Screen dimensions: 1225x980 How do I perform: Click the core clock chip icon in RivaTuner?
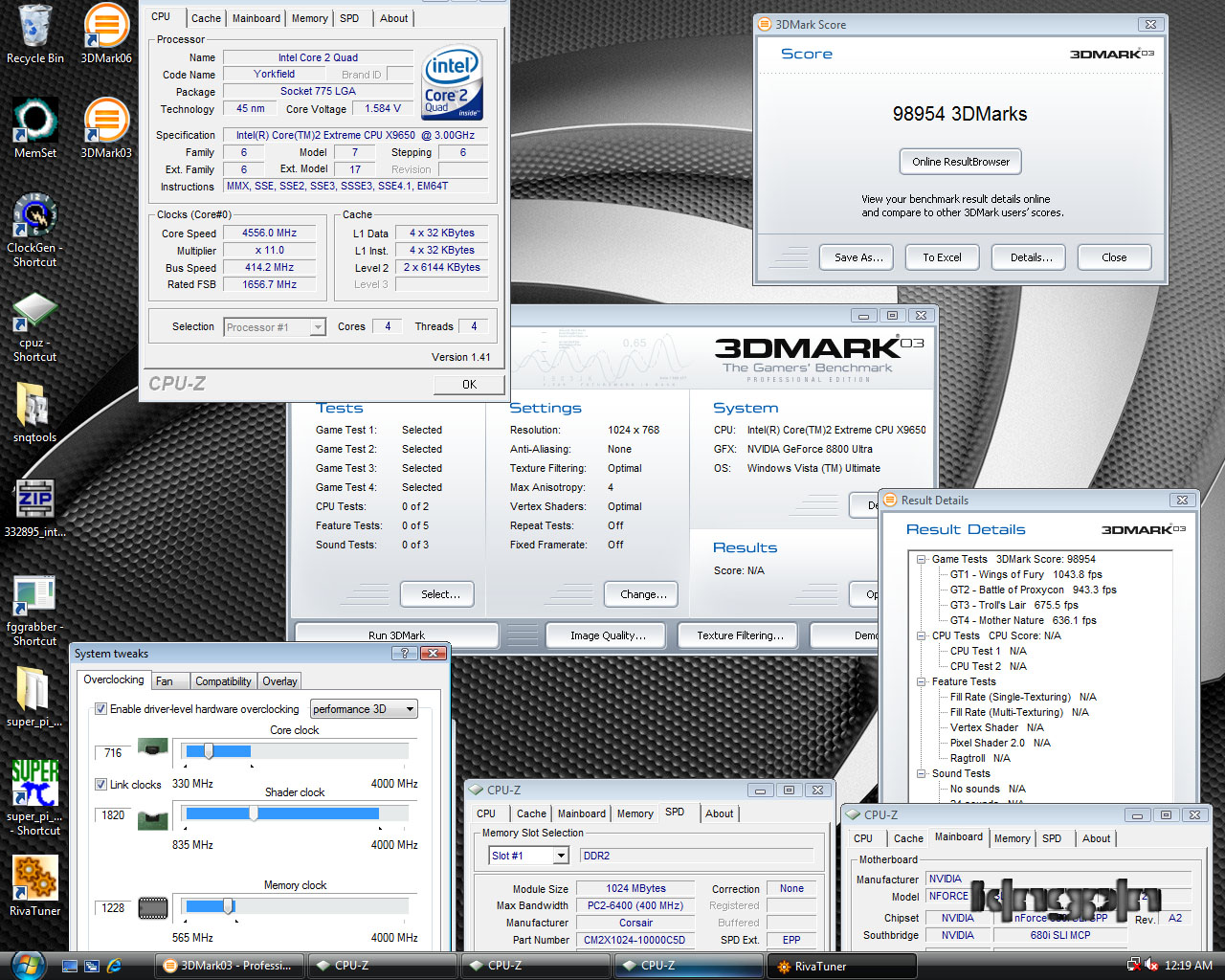click(x=153, y=747)
